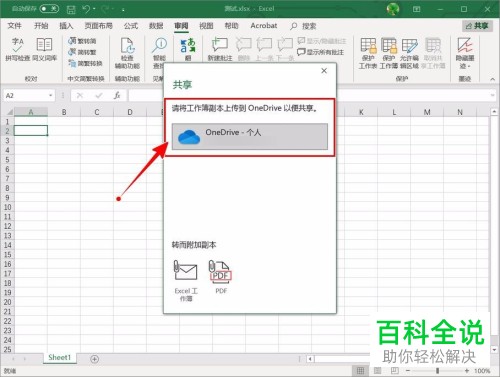Click the zoom out minus button
The width and height of the screenshot is (500, 377).
point(408,371)
